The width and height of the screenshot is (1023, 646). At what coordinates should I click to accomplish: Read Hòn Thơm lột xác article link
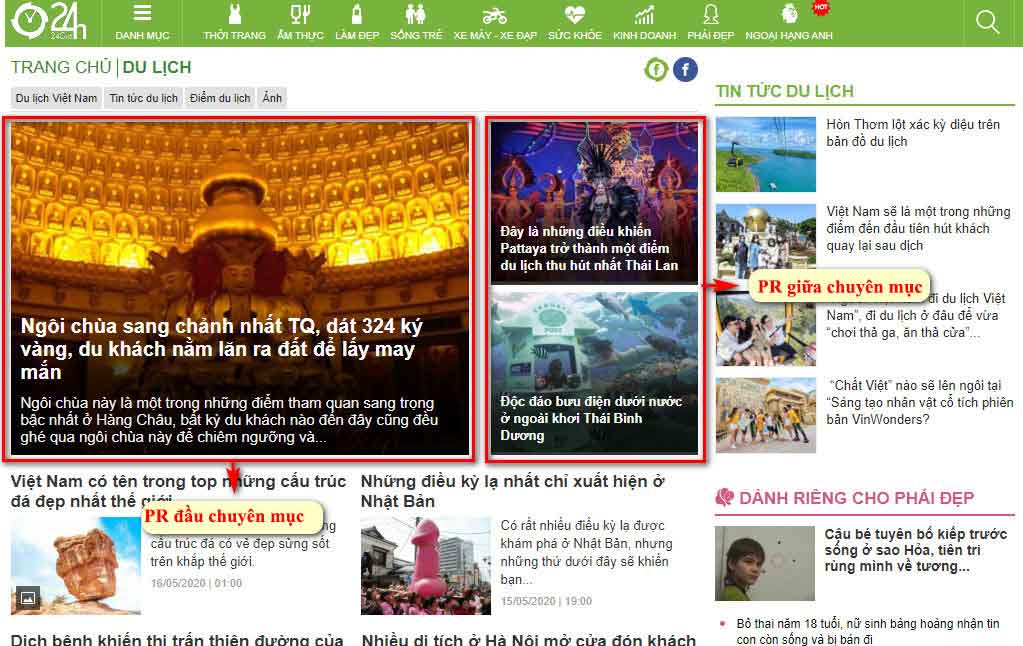coord(912,133)
